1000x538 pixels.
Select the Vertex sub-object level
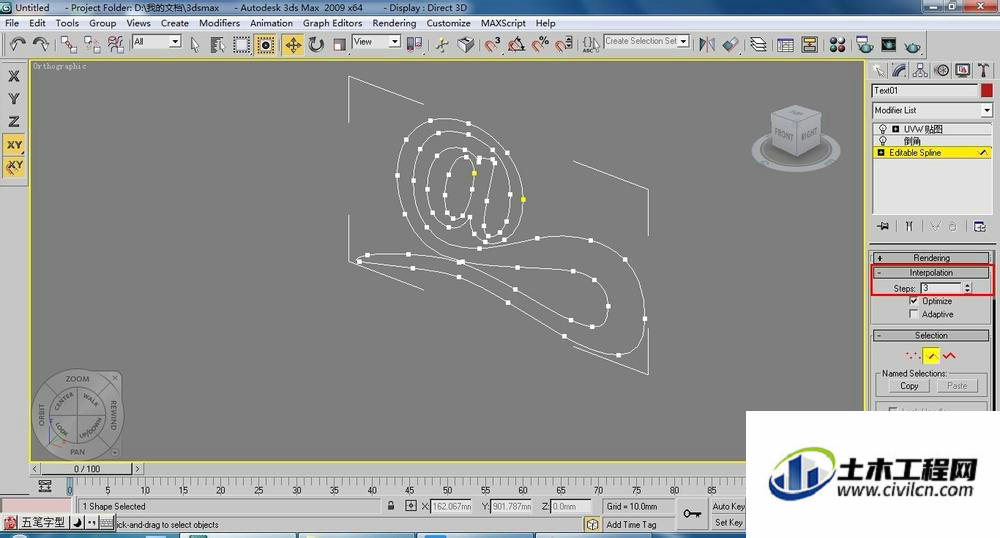point(913,356)
